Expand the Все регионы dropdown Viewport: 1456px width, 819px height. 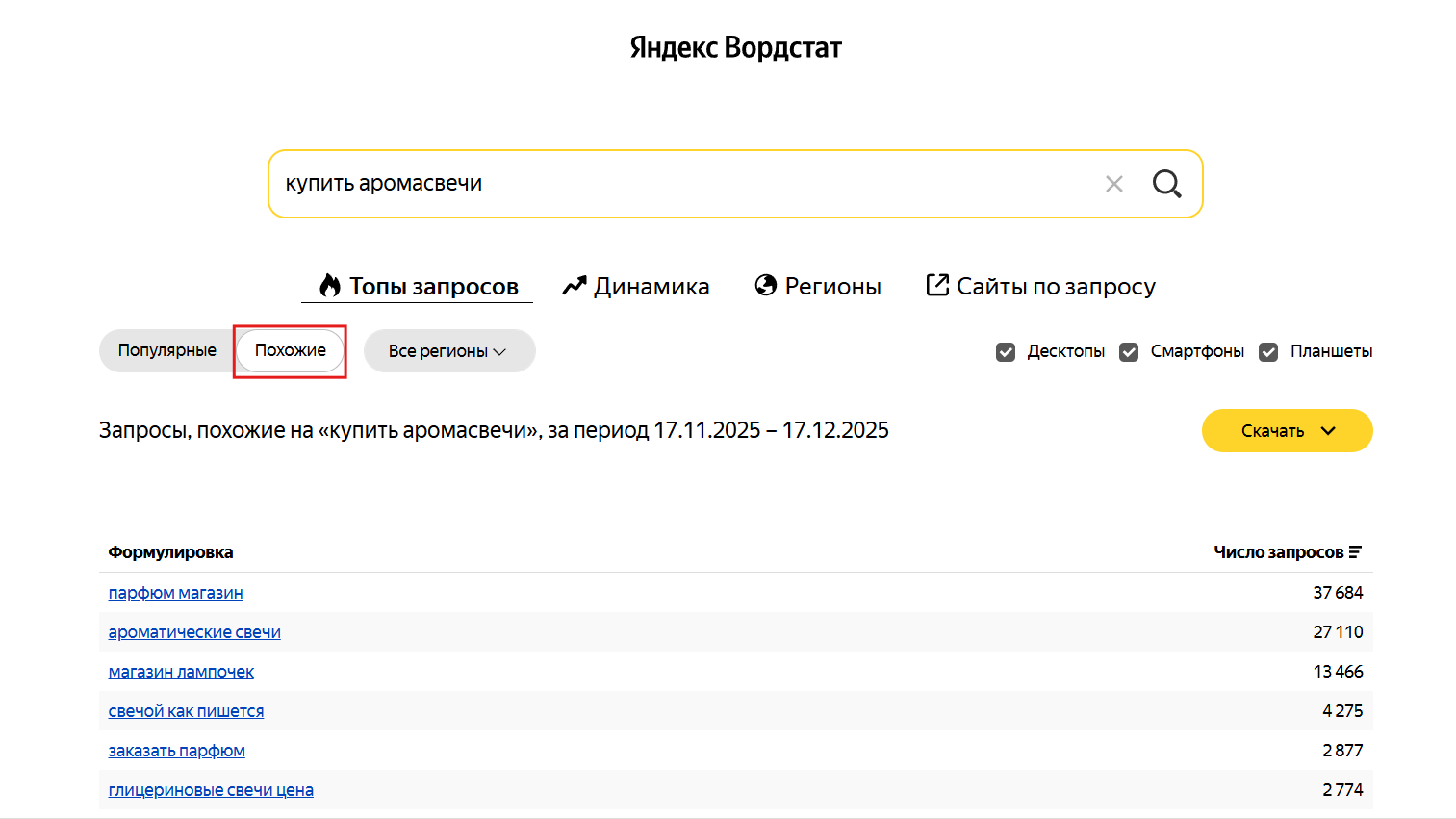pyautogui.click(x=448, y=351)
